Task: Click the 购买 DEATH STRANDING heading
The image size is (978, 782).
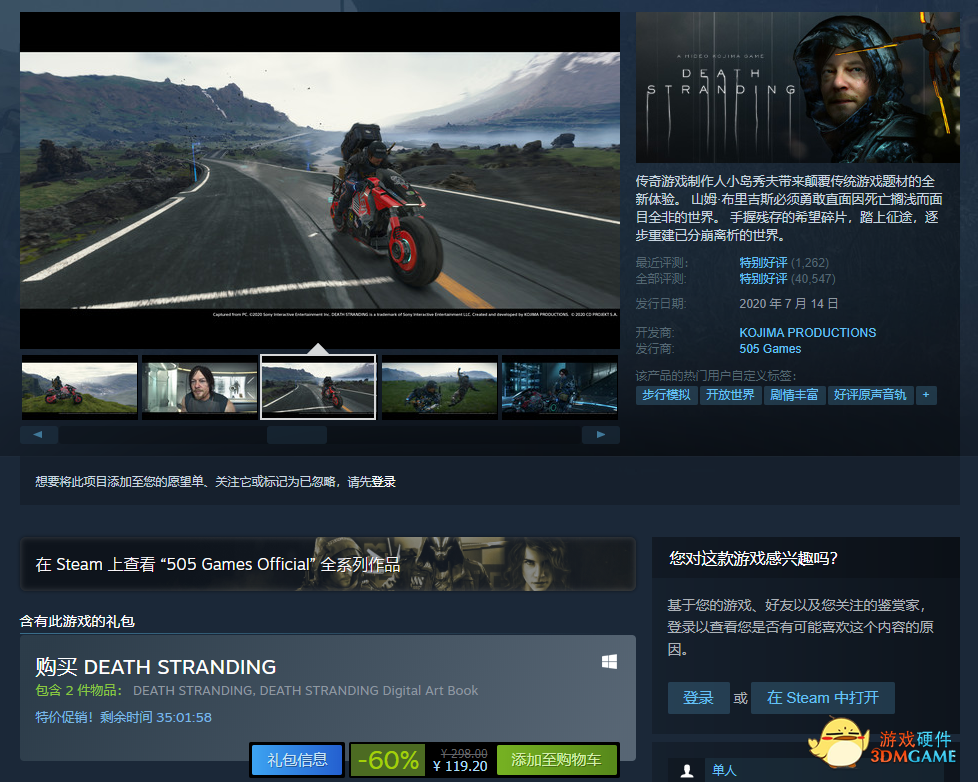Action: pyautogui.click(x=155, y=667)
